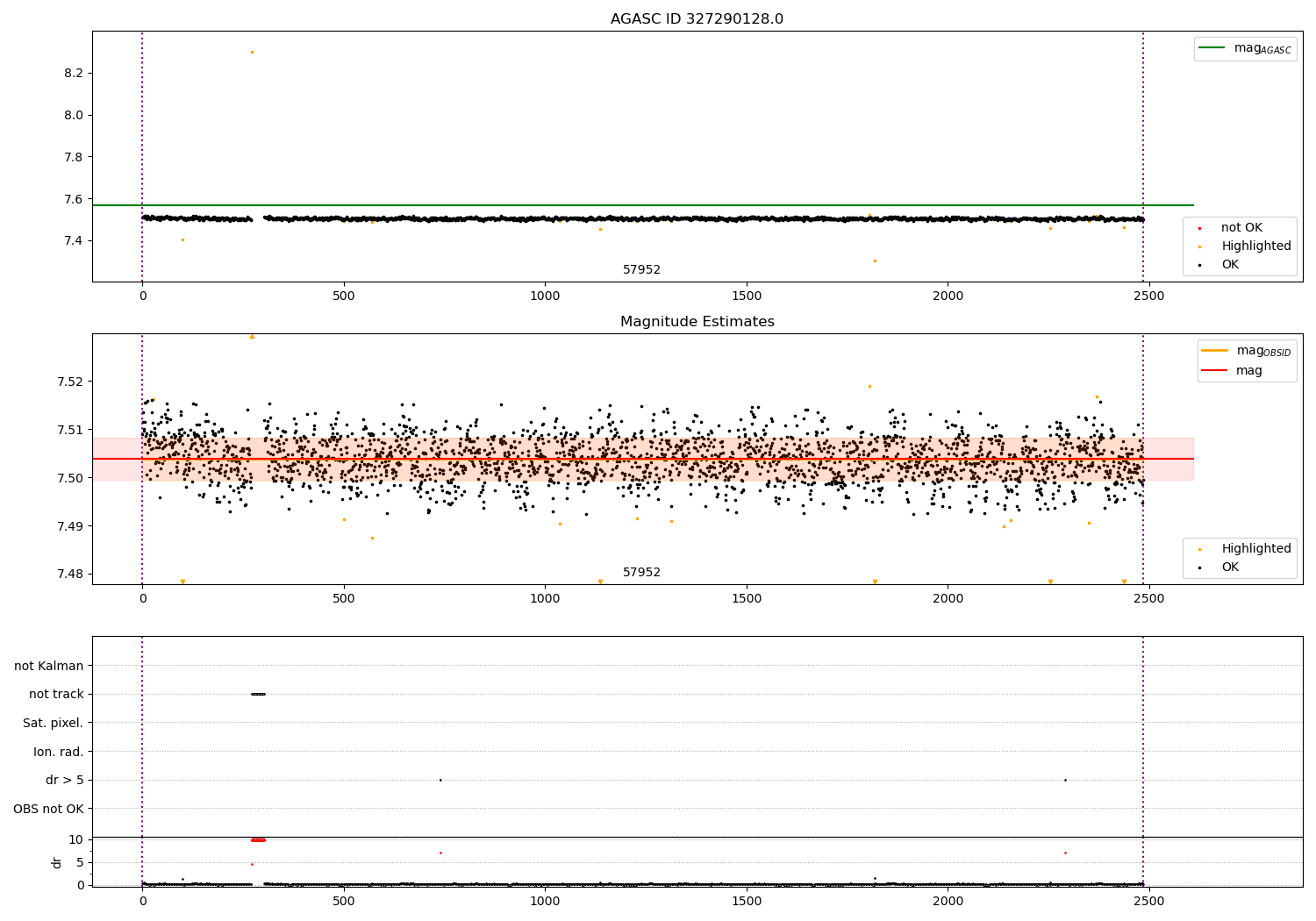Select the 'Ion. rad.' axis label
This screenshot has width=1316, height=921.
(x=59, y=752)
